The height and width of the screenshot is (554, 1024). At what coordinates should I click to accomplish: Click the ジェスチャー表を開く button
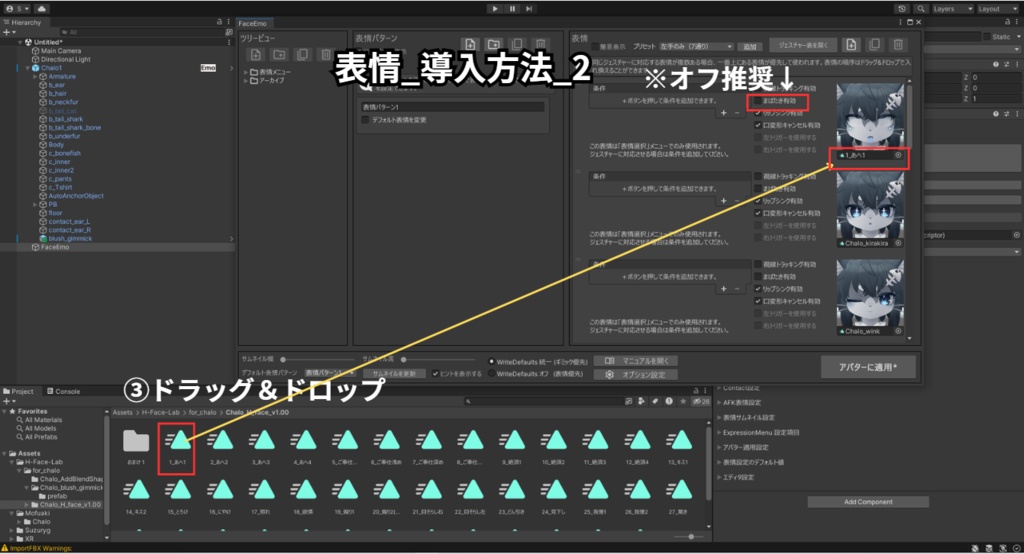[x=803, y=45]
